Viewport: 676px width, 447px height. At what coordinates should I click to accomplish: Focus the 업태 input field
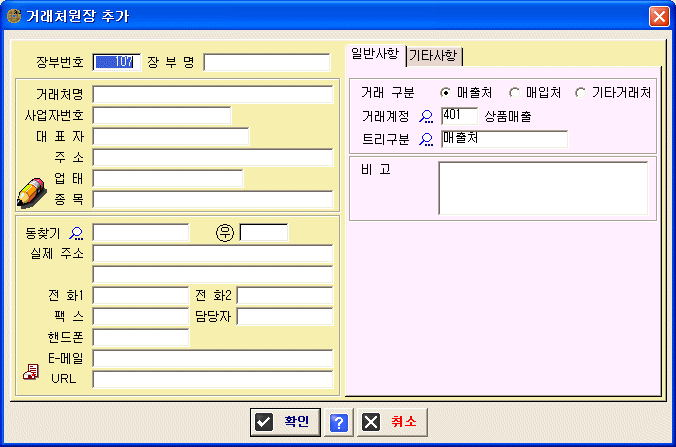168,178
